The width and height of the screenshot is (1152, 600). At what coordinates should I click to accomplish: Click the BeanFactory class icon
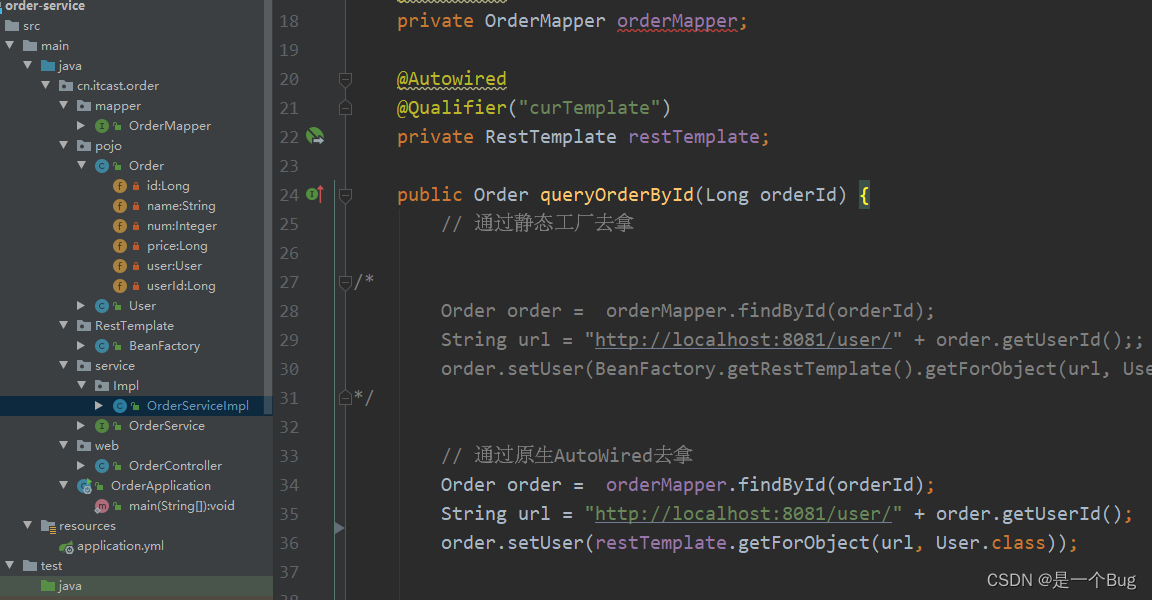tap(102, 345)
